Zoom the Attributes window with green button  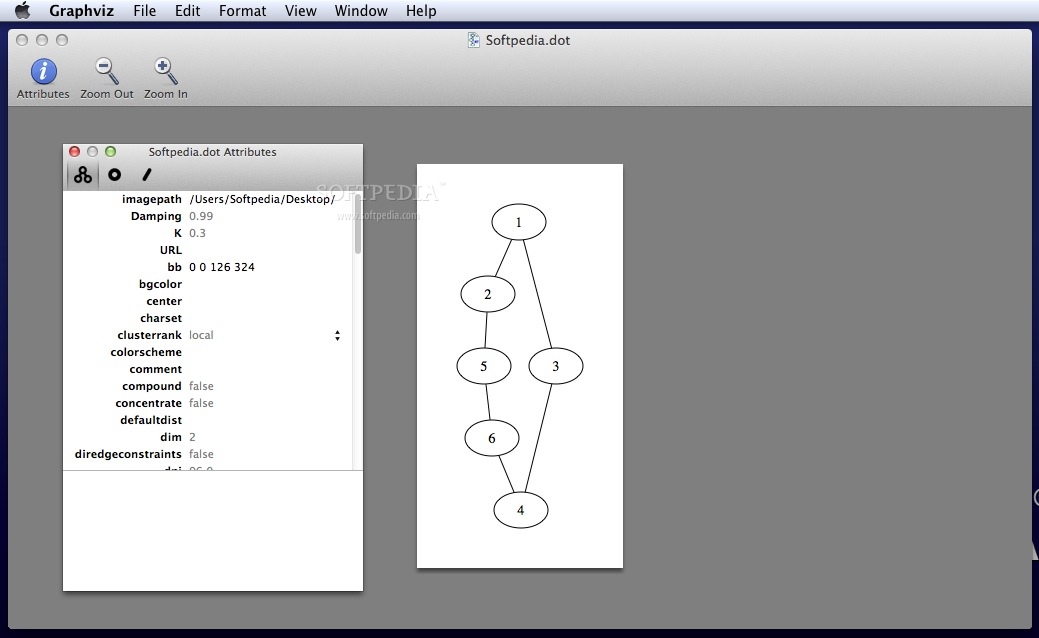click(111, 152)
